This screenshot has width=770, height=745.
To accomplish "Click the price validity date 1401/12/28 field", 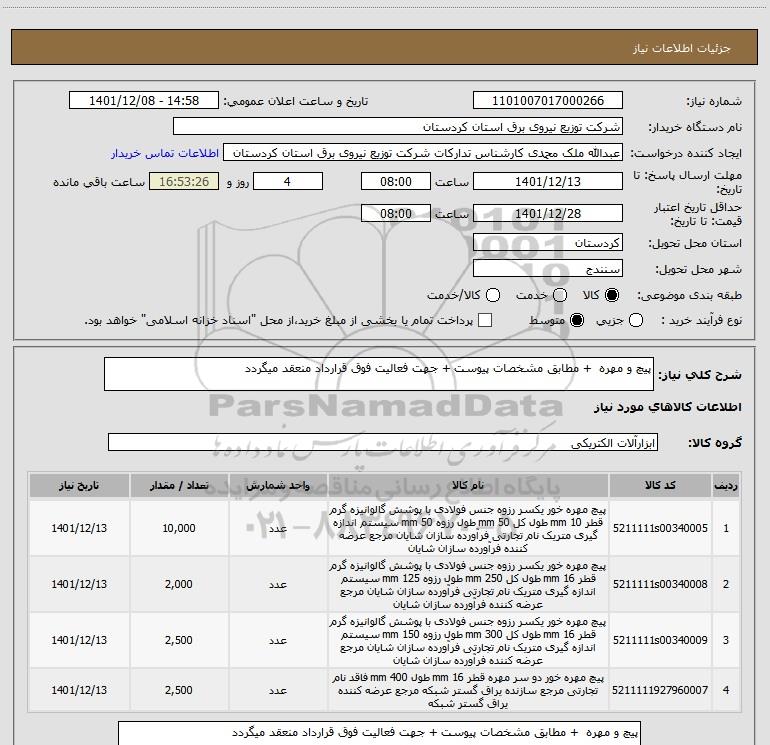I will pyautogui.click(x=548, y=214).
